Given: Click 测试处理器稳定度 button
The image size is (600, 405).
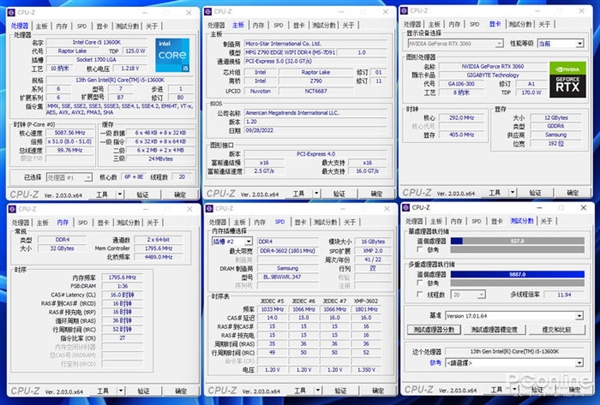Looking at the screenshot, I should pos(494,330).
